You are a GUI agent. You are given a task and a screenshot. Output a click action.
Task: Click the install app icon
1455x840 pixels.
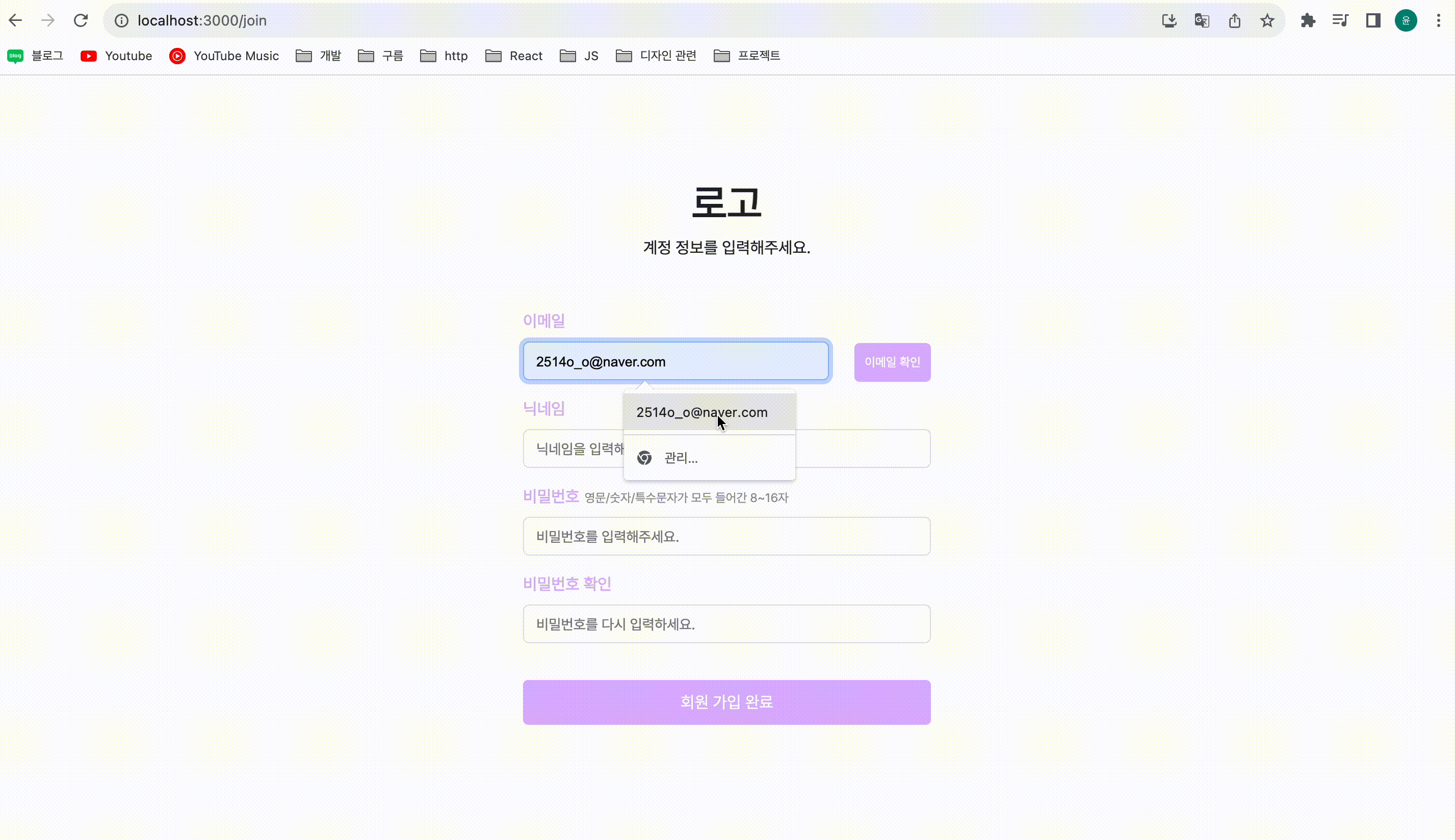pos(1169,21)
